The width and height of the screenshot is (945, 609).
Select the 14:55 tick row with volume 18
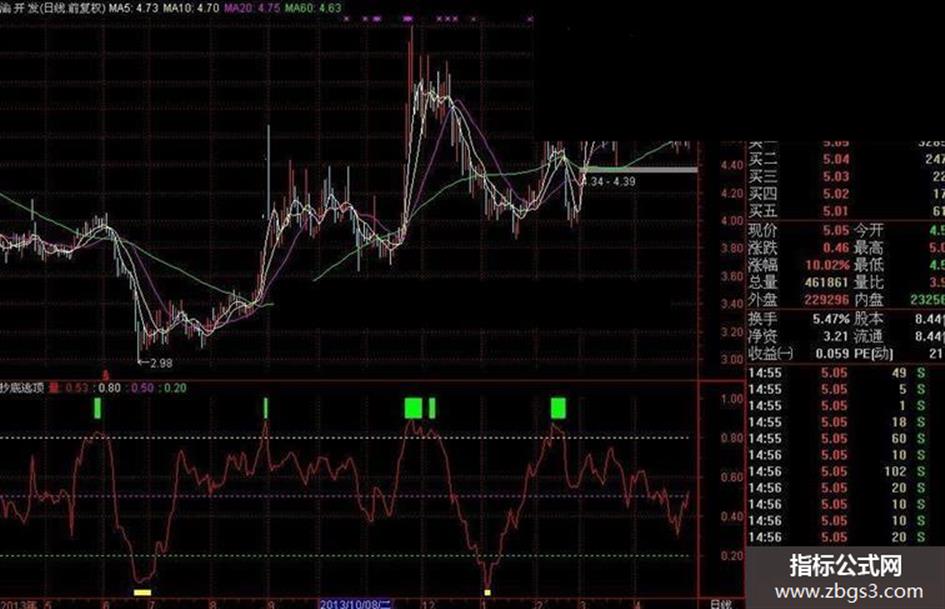pos(837,423)
